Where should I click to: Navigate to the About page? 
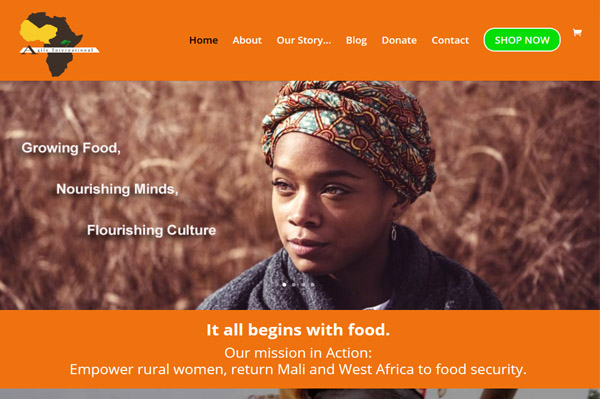(247, 40)
